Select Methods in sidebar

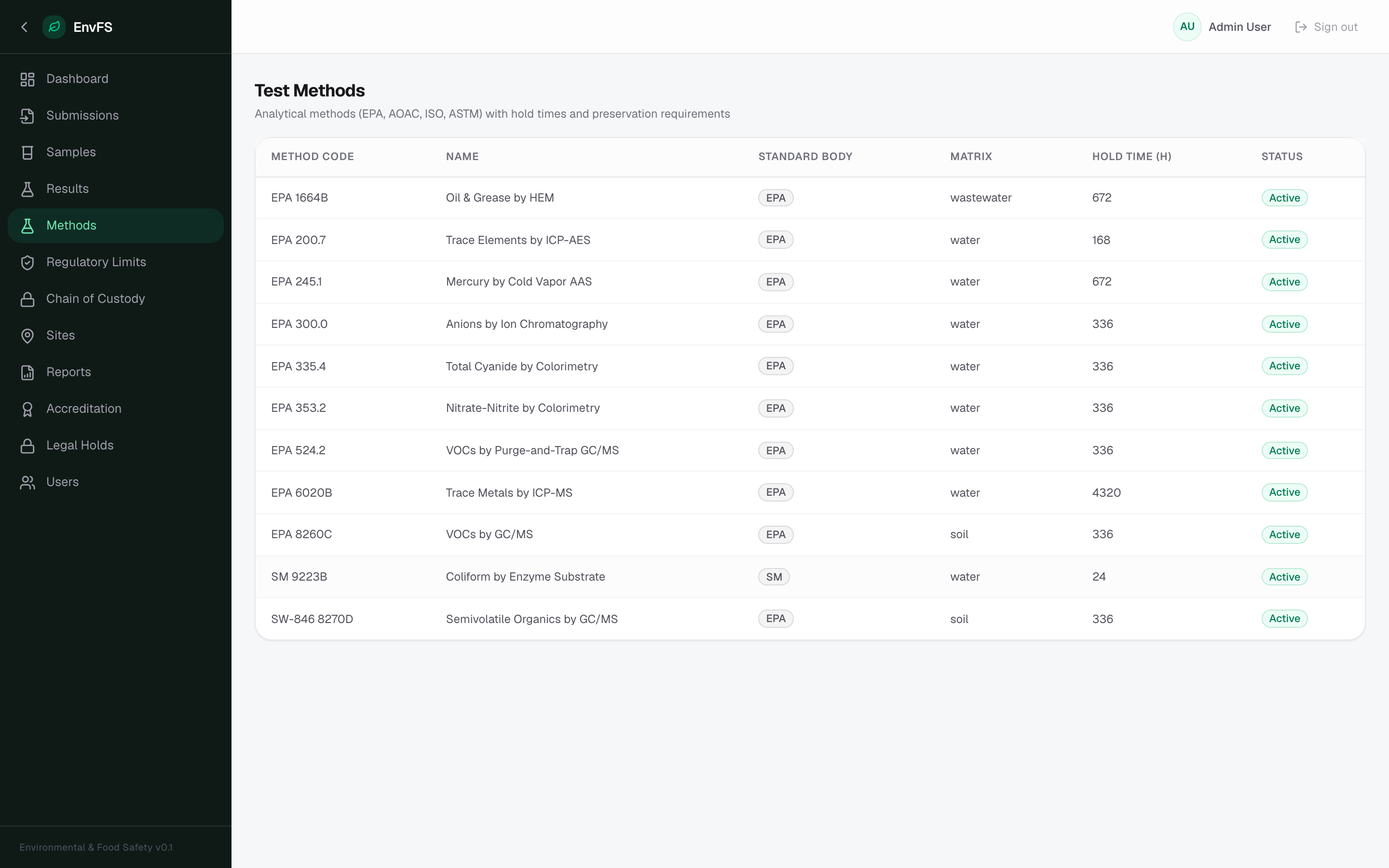115,226
